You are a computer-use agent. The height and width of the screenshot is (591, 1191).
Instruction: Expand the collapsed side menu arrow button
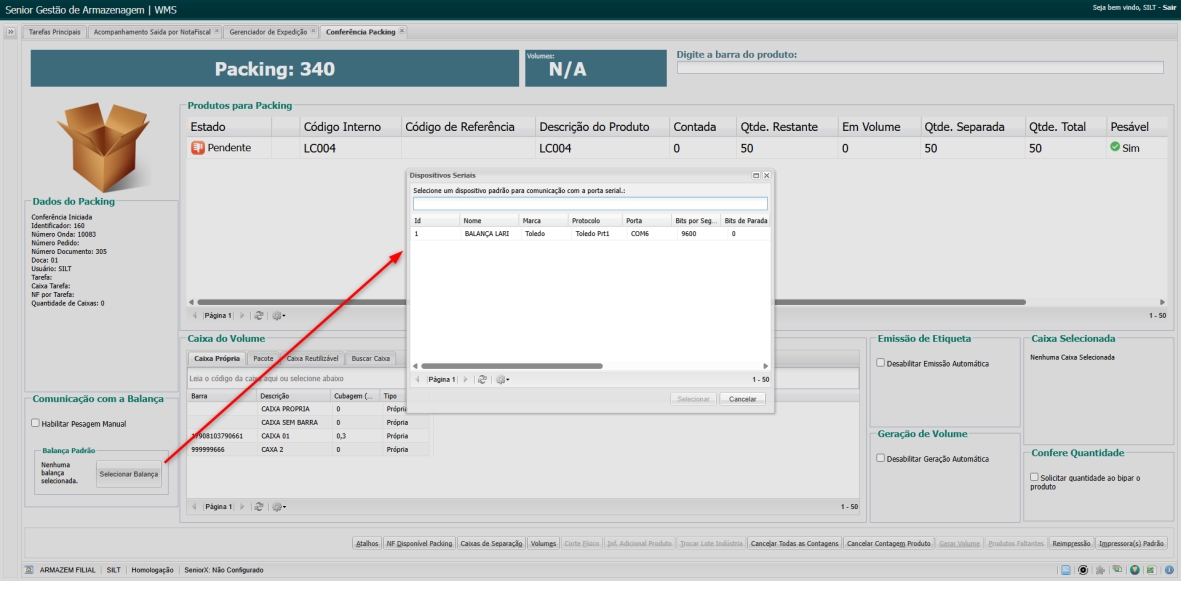(11, 32)
